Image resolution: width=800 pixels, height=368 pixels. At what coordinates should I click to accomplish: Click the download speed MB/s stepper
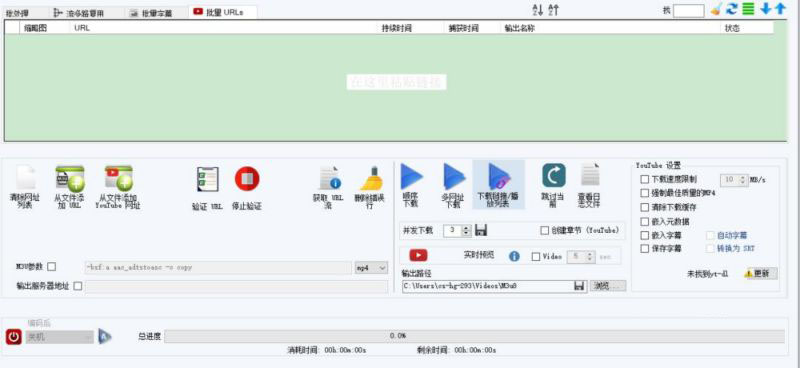tap(734, 180)
